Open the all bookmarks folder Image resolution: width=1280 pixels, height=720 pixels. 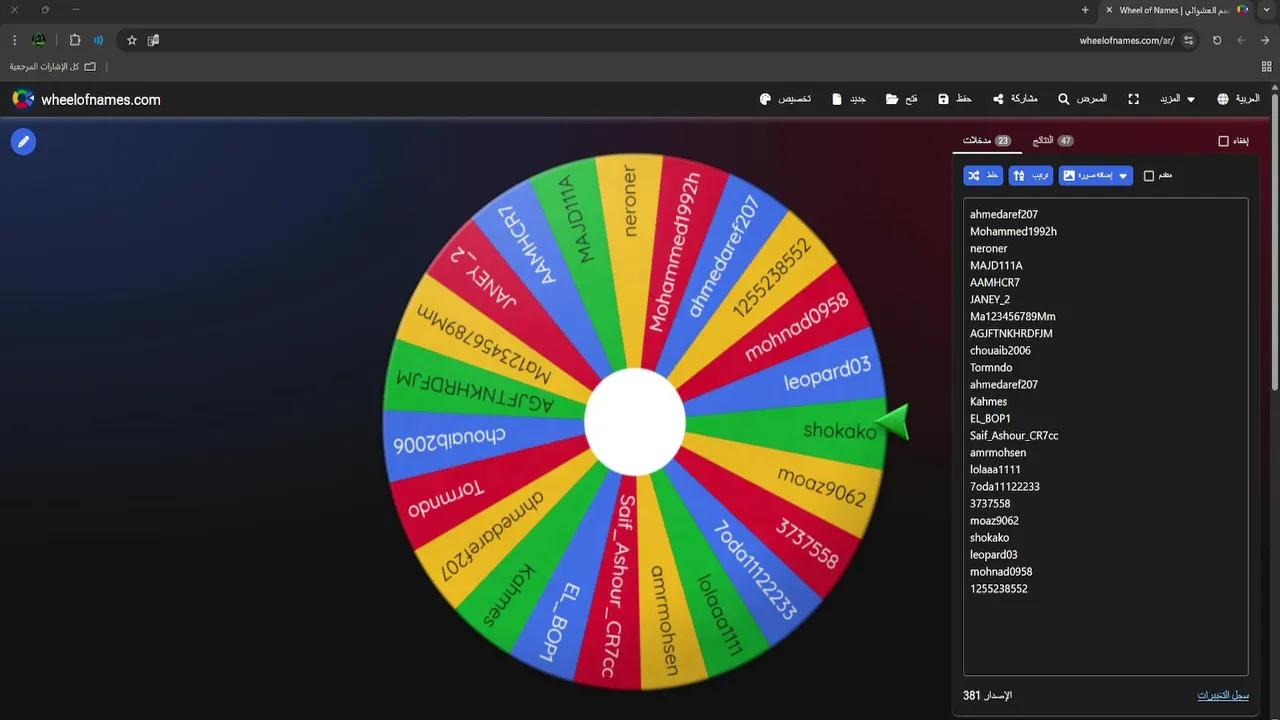coord(53,66)
